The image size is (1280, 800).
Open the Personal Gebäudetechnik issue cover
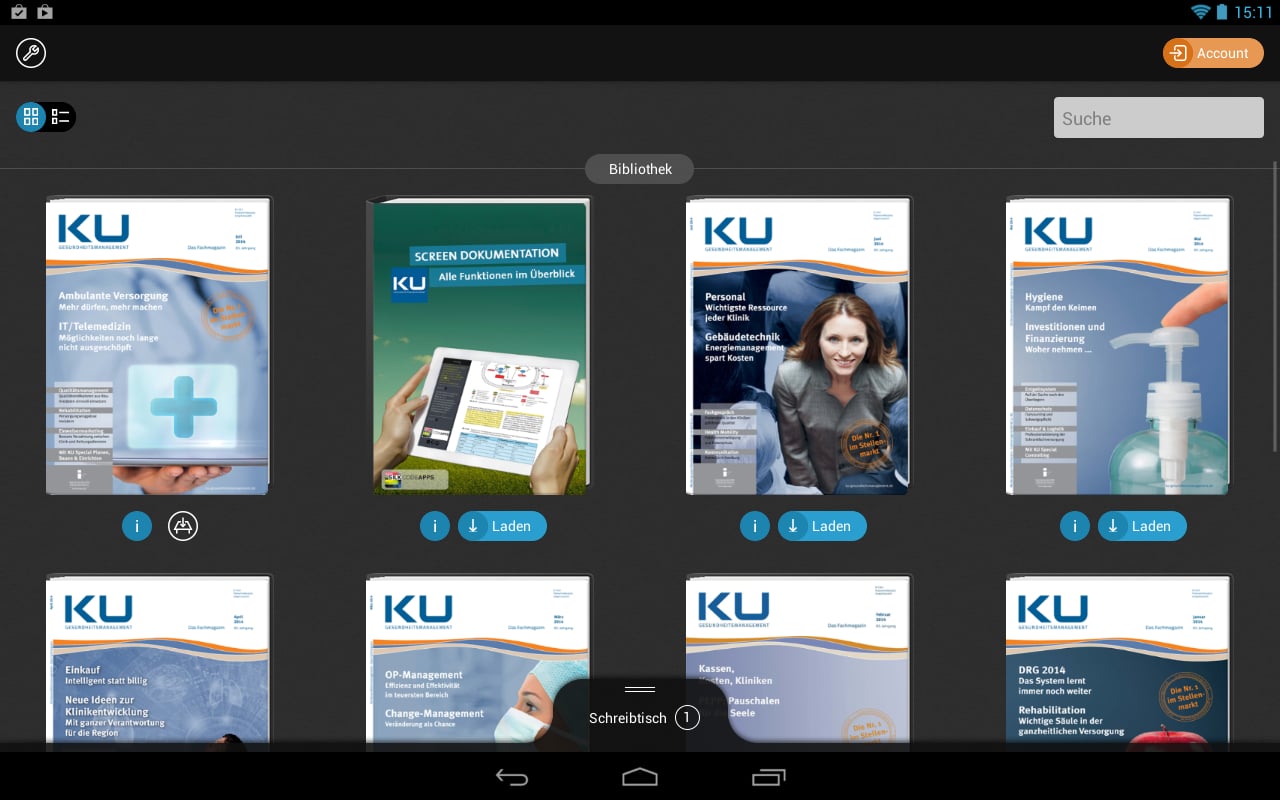click(798, 346)
